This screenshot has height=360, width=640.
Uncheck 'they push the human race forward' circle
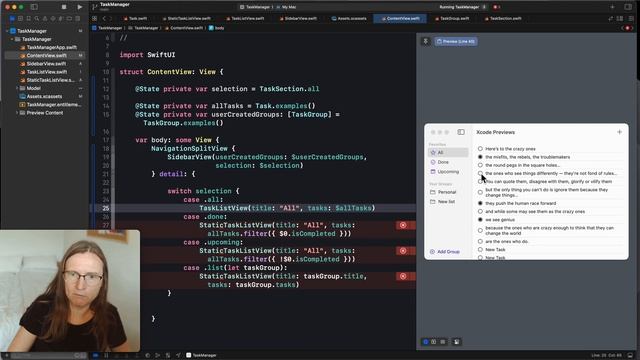pos(480,203)
